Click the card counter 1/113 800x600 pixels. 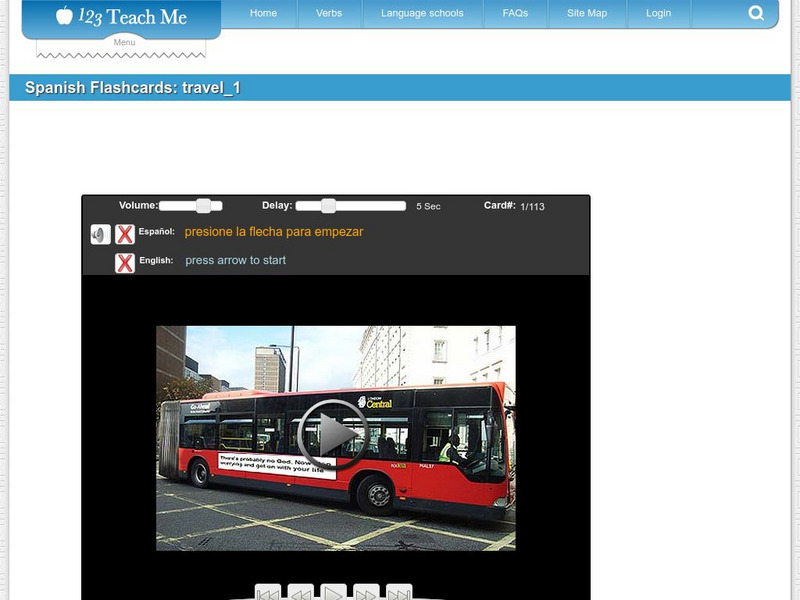[533, 207]
